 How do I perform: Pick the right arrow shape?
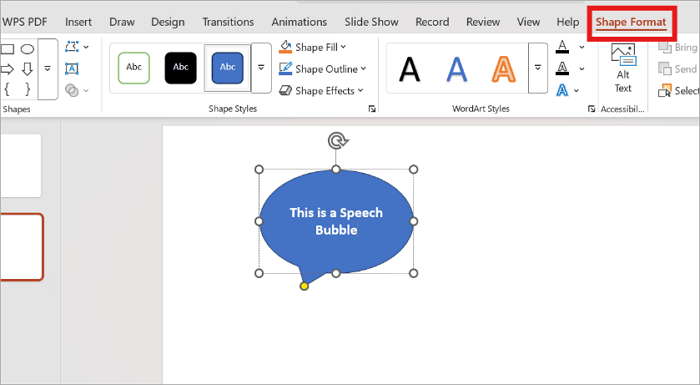pos(7,69)
